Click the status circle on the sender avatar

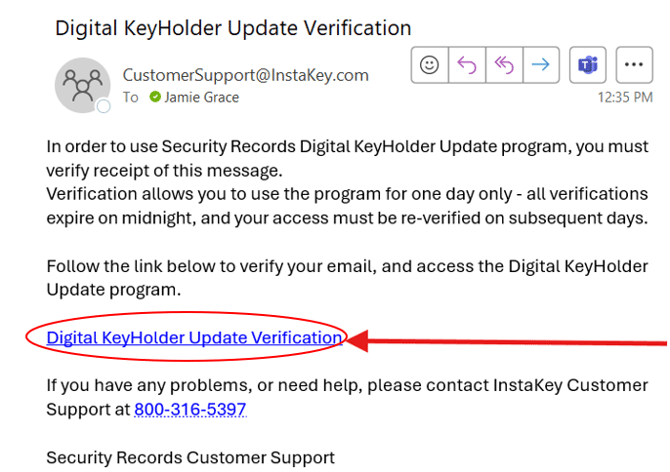point(103,107)
